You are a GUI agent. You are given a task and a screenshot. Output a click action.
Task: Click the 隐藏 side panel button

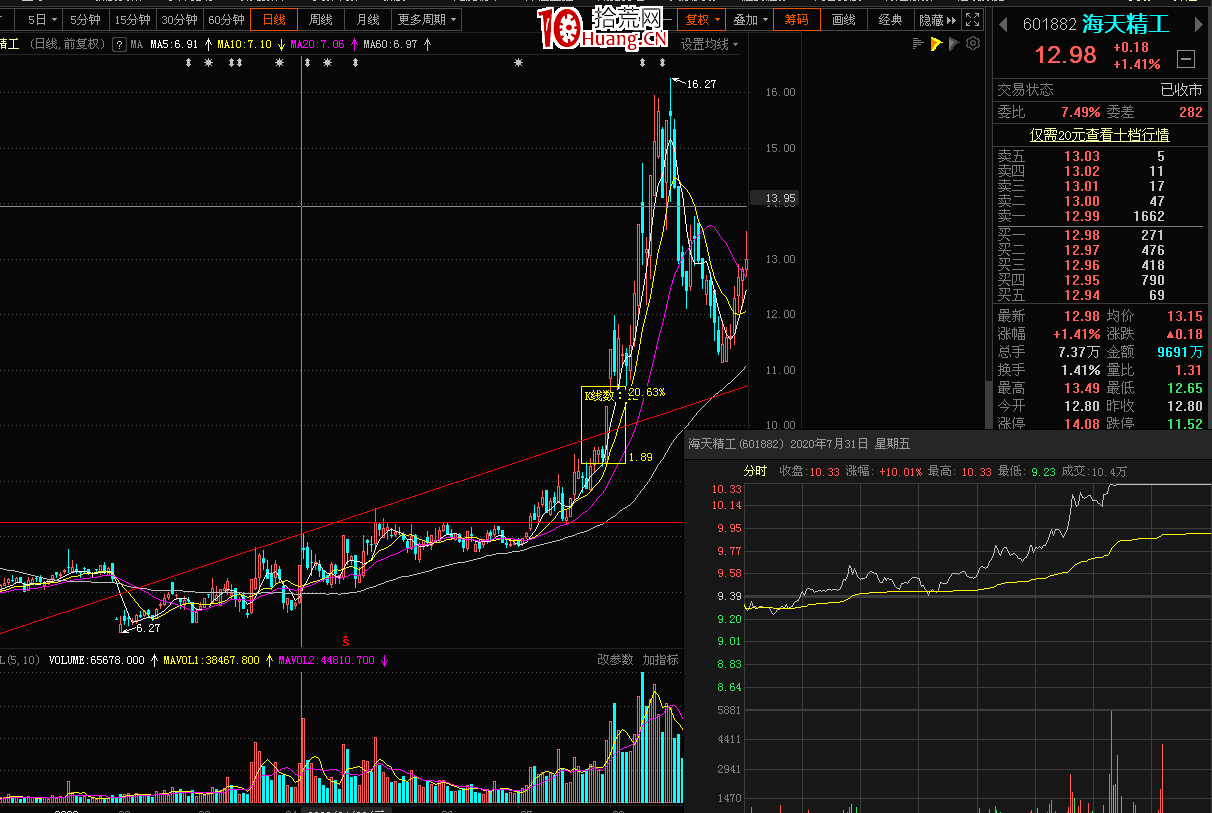click(937, 20)
